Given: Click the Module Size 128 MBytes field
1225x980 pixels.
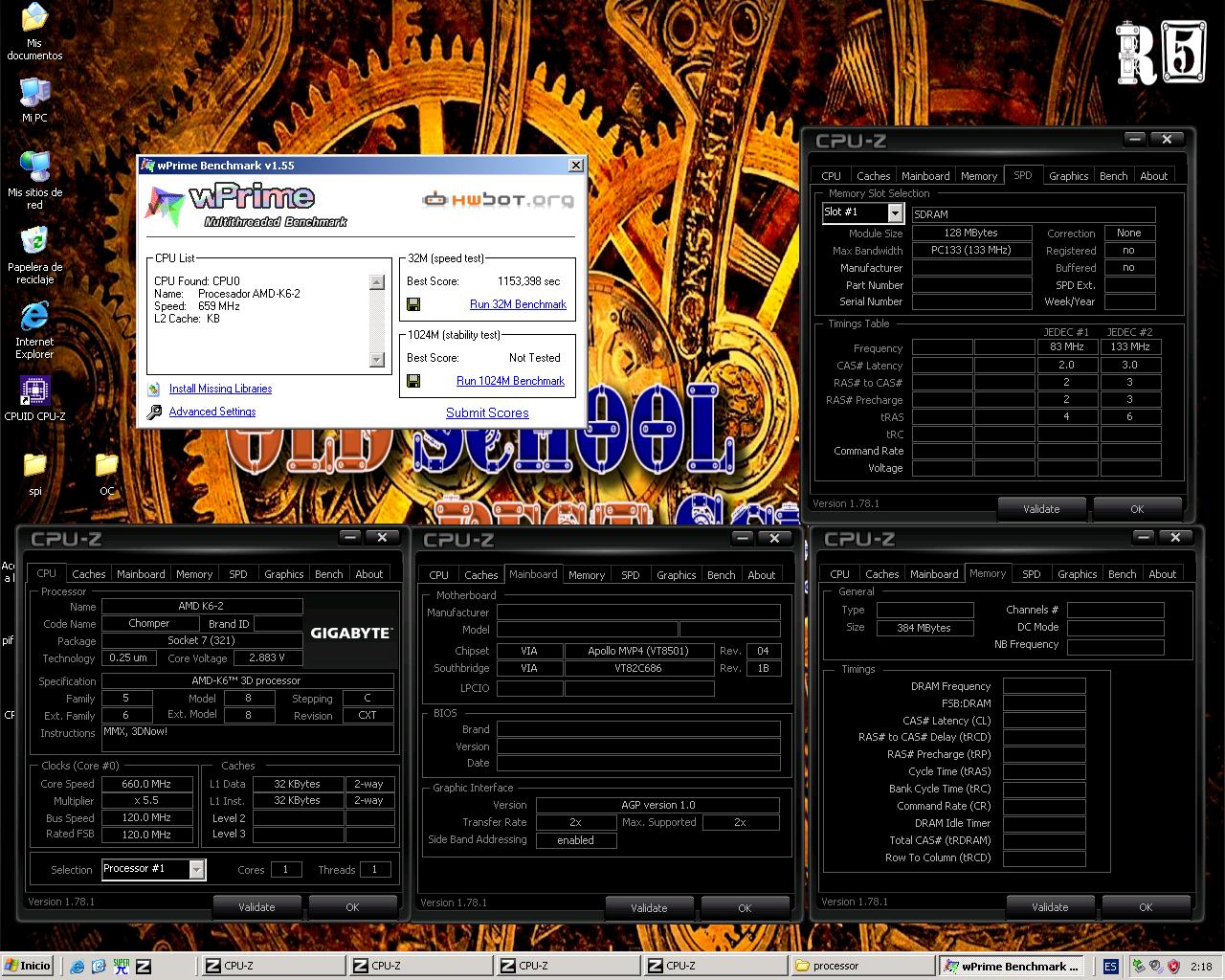Looking at the screenshot, I should [x=971, y=233].
